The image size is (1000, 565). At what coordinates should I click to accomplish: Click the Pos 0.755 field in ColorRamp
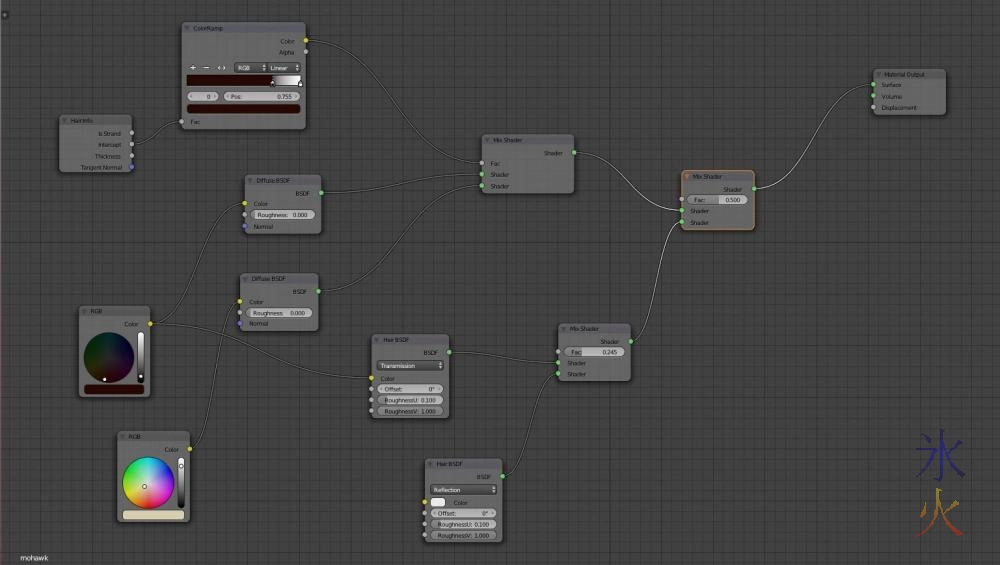coord(263,96)
